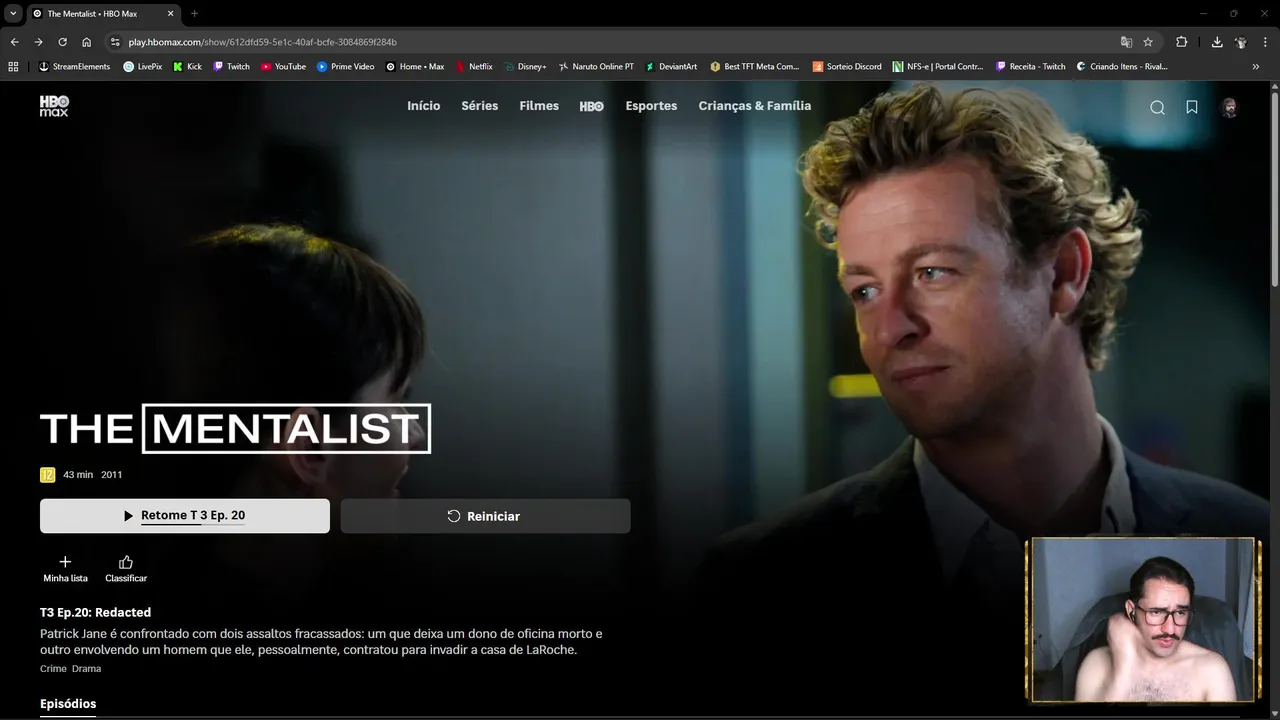Open Criando Itens - Rival bookmark

pos(1121,66)
